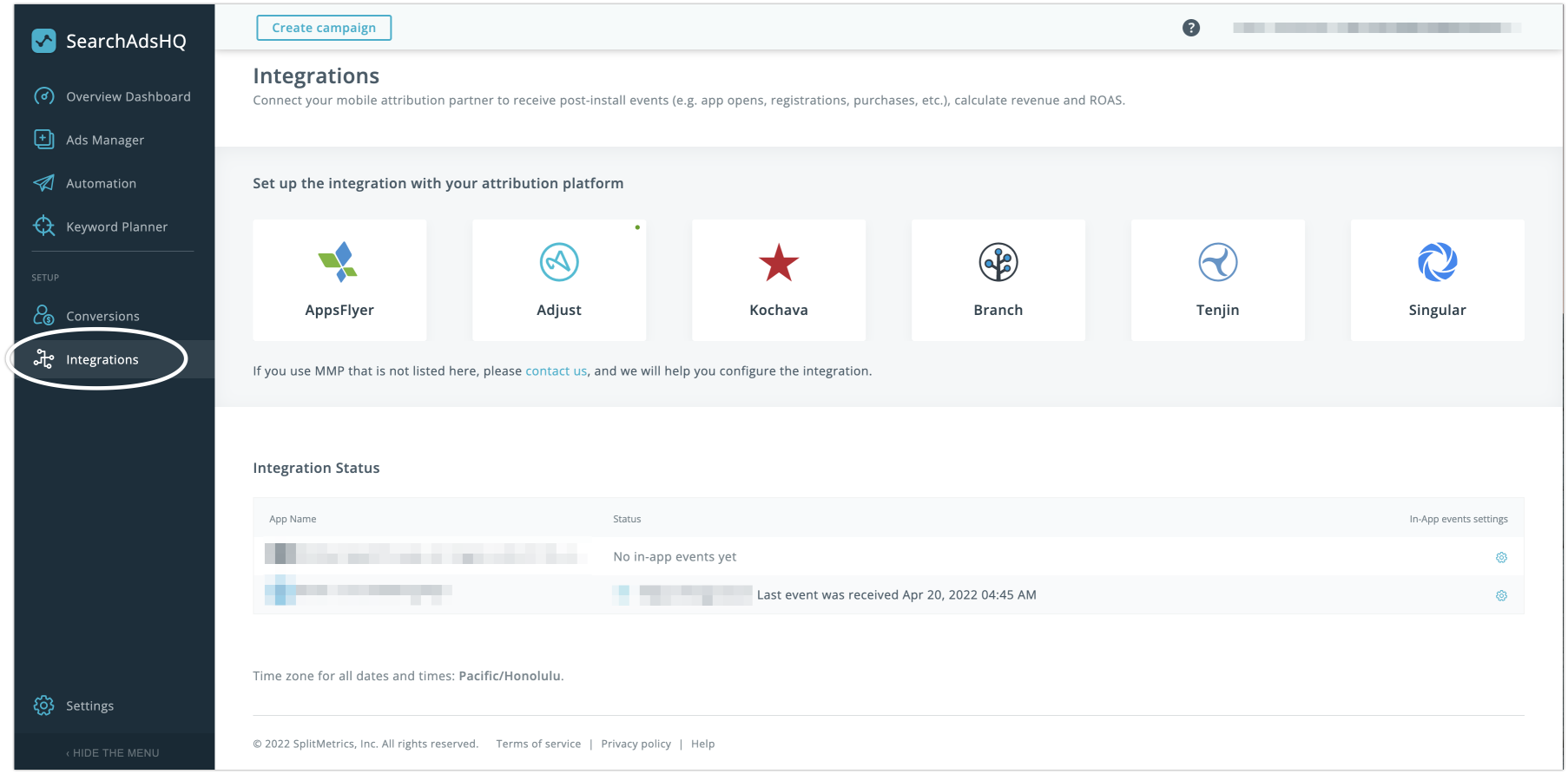This screenshot has height=774, width=1568.
Task: Select the Automation paper-plane icon
Action: [x=43, y=183]
